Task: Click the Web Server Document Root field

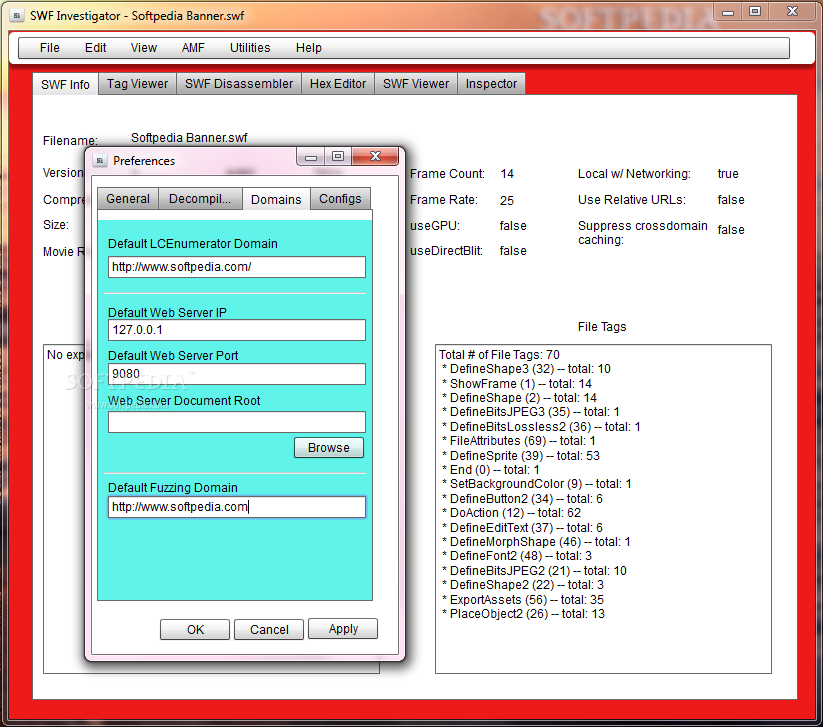Action: pyautogui.click(x=237, y=422)
